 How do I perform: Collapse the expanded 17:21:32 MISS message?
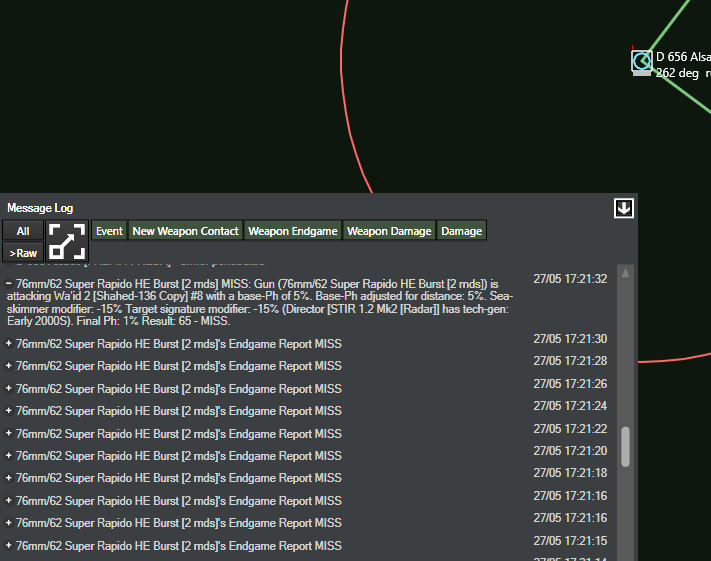pyautogui.click(x=8, y=283)
